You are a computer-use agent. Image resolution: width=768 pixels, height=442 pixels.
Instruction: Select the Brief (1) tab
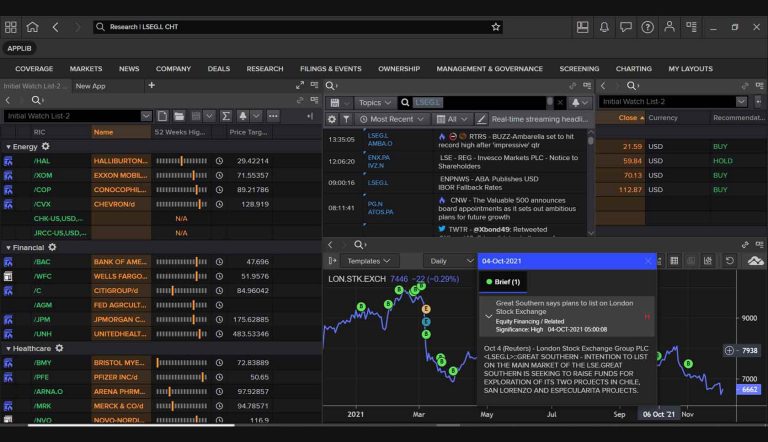click(x=503, y=282)
